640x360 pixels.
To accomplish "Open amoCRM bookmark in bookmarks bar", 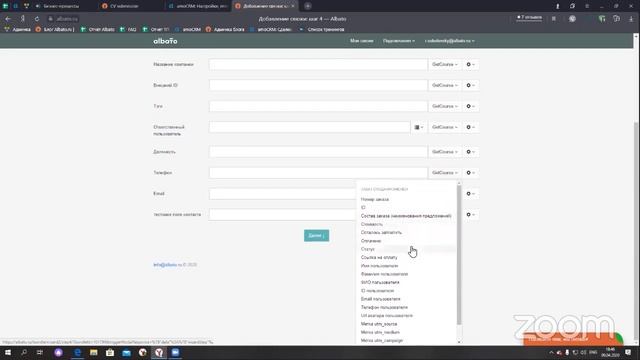I will click(187, 29).
